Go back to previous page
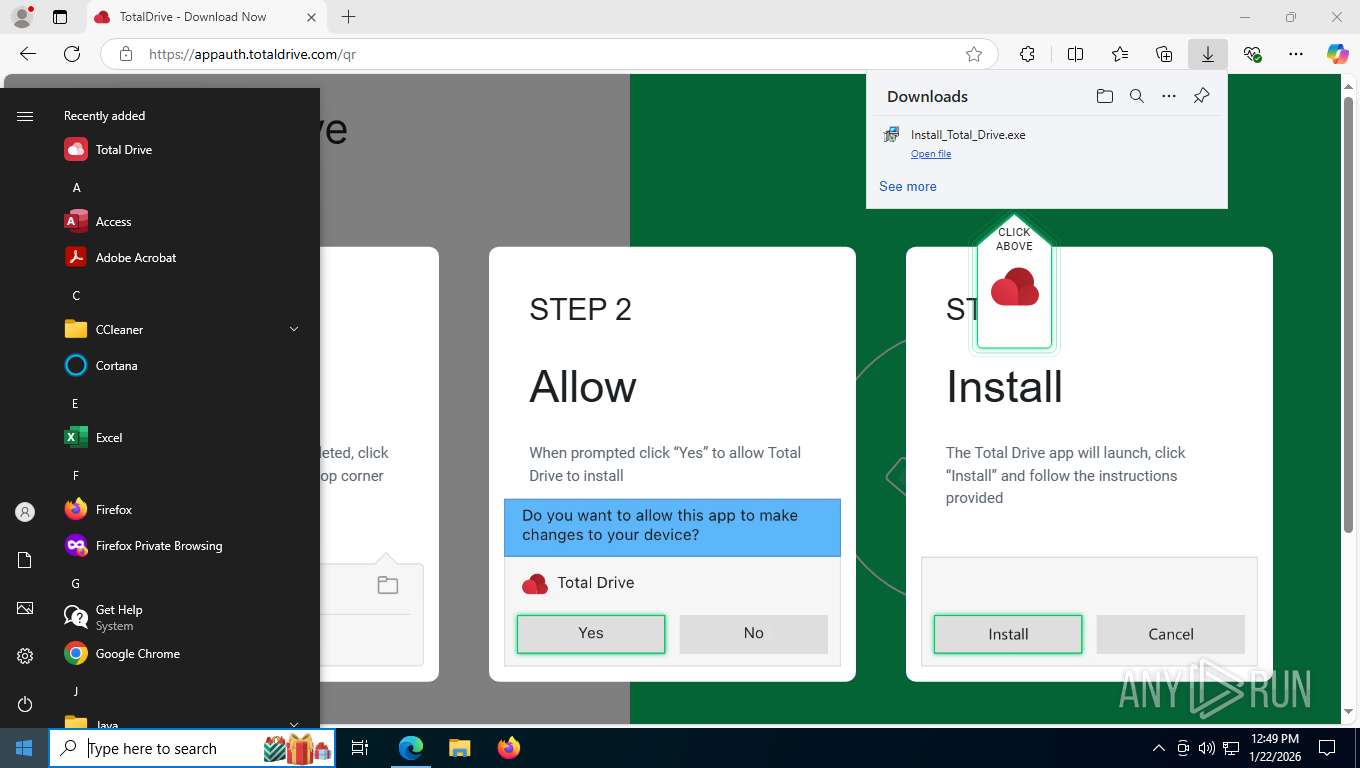Image resolution: width=1360 pixels, height=768 pixels. tap(28, 54)
